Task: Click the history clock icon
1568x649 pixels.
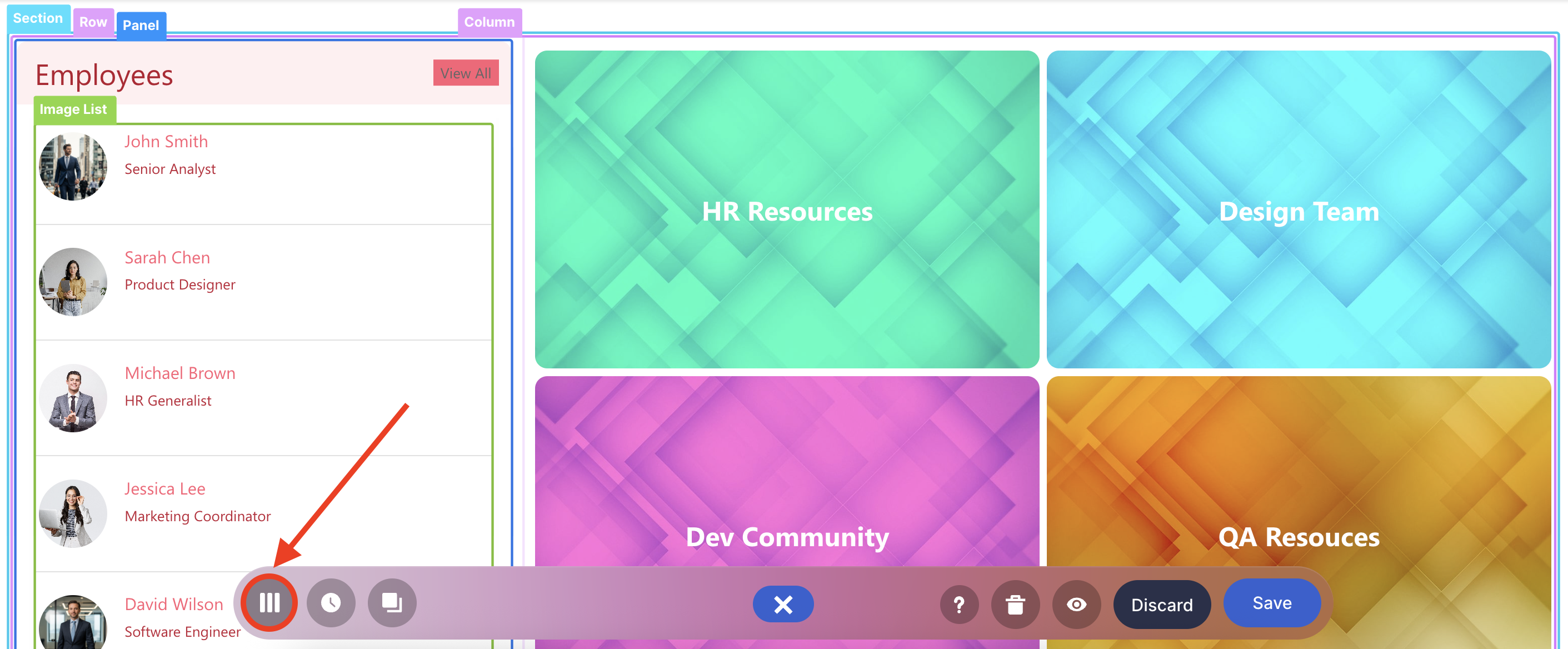Action: click(331, 603)
